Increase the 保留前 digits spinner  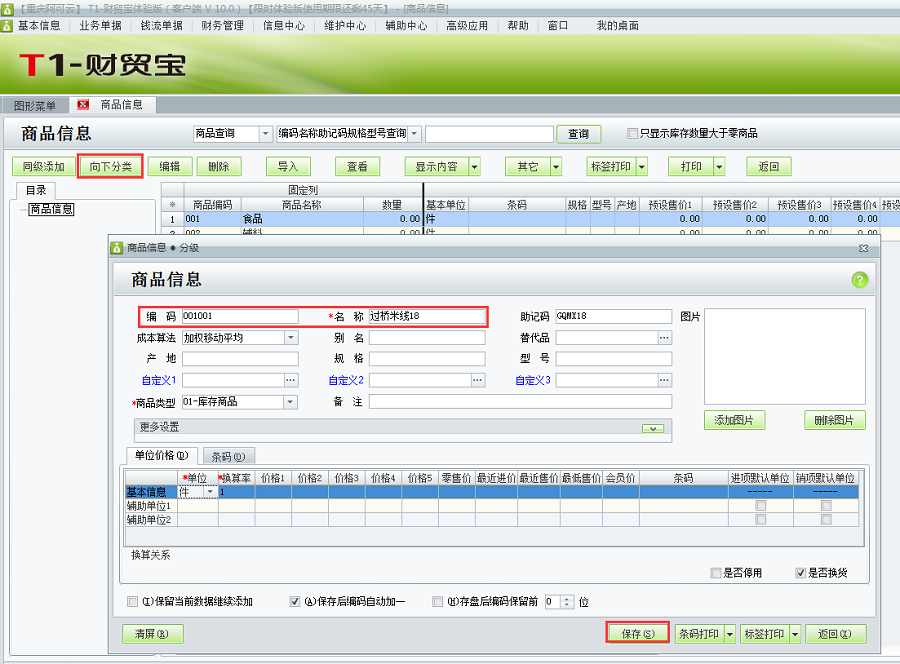point(567,599)
